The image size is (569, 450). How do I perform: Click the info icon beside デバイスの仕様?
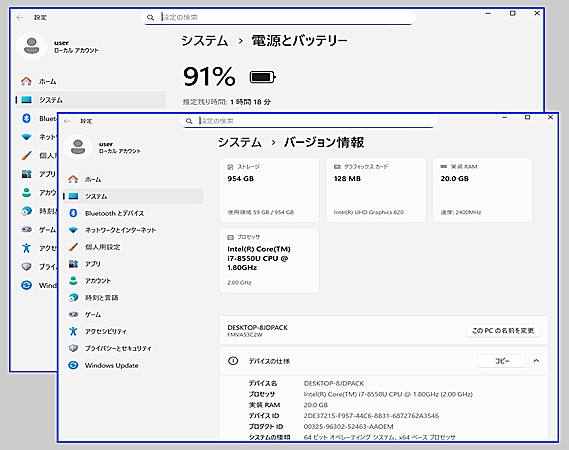point(233,361)
